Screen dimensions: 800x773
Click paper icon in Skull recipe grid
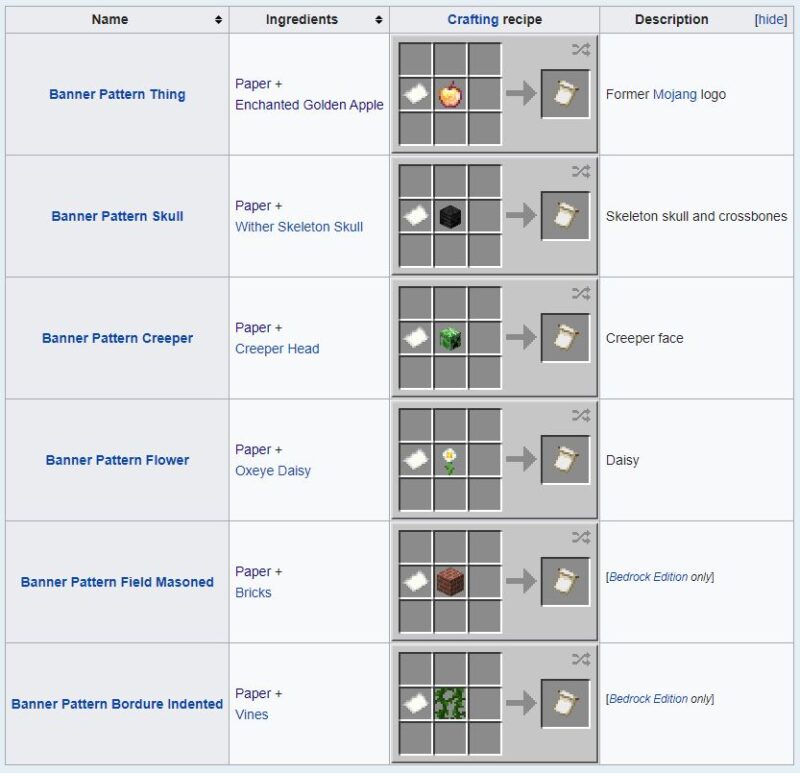416,216
